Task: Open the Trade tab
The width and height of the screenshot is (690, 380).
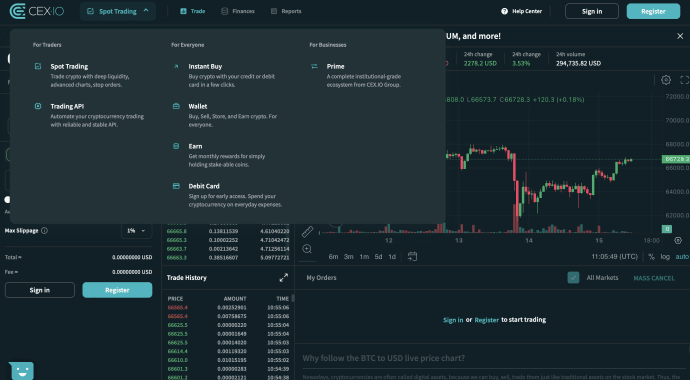Action: pyautogui.click(x=193, y=11)
